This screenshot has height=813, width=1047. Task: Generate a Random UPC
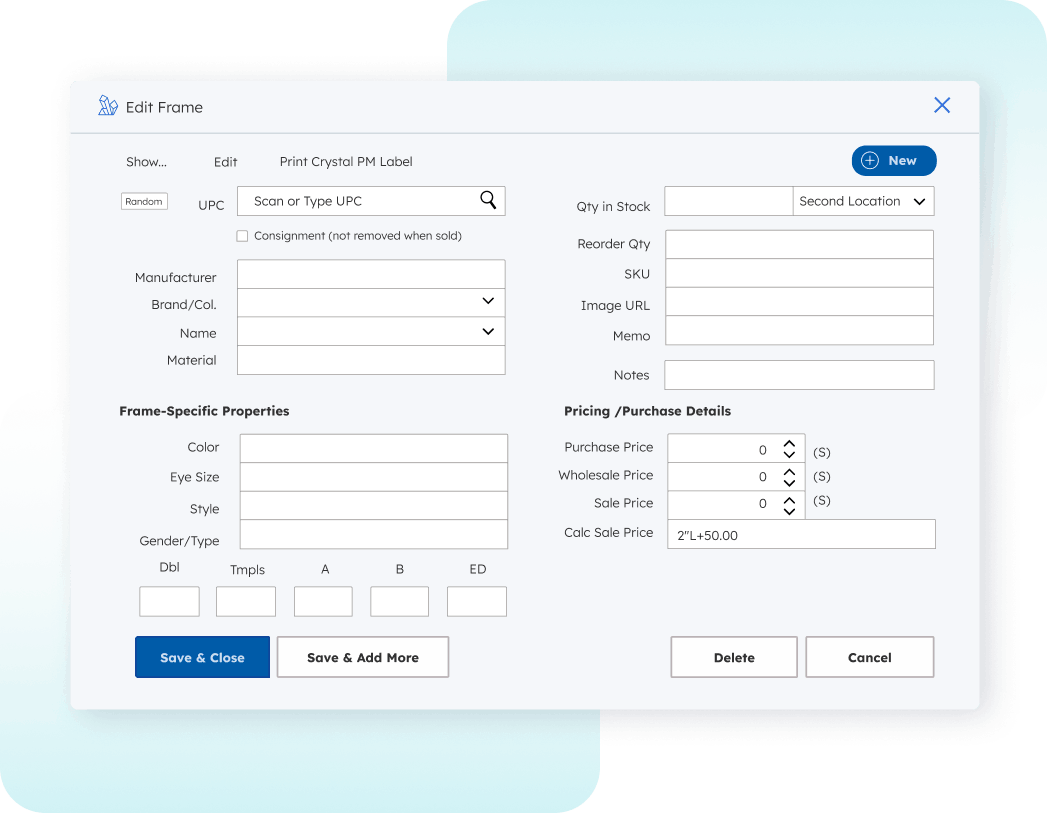[x=143, y=201]
